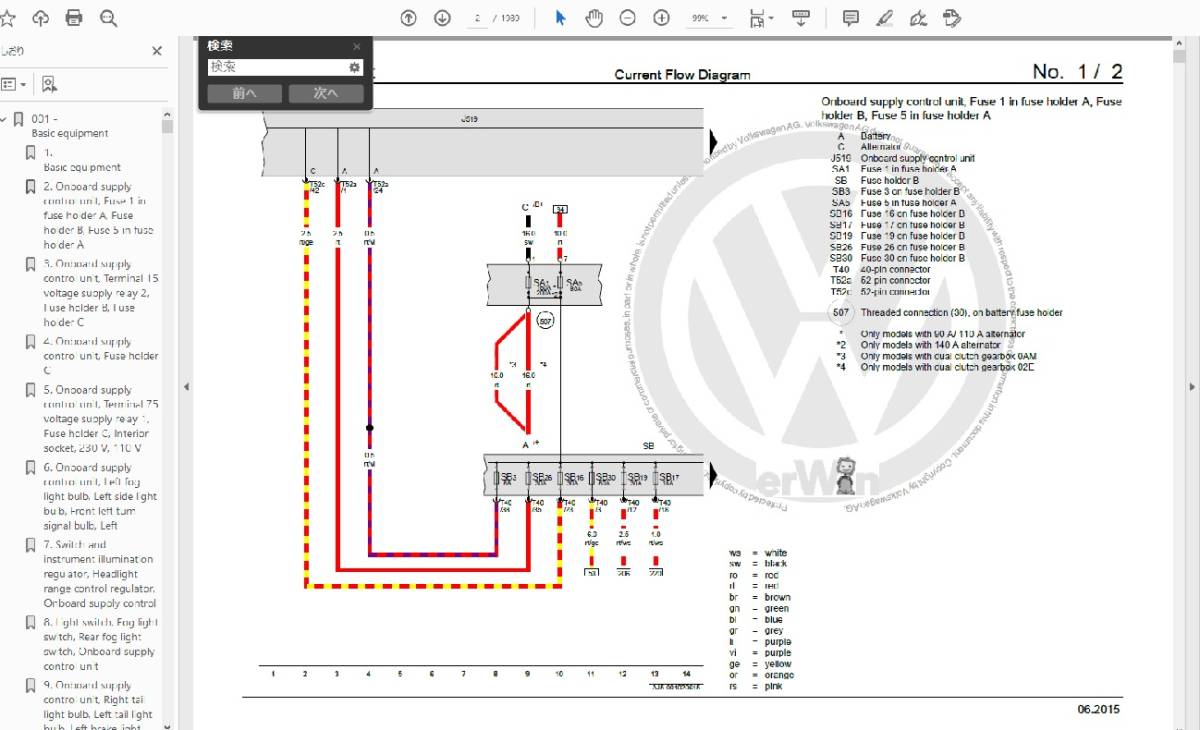Viewport: 1200px width, 730px height.
Task: Click the 前へ previous result button
Action: (244, 93)
